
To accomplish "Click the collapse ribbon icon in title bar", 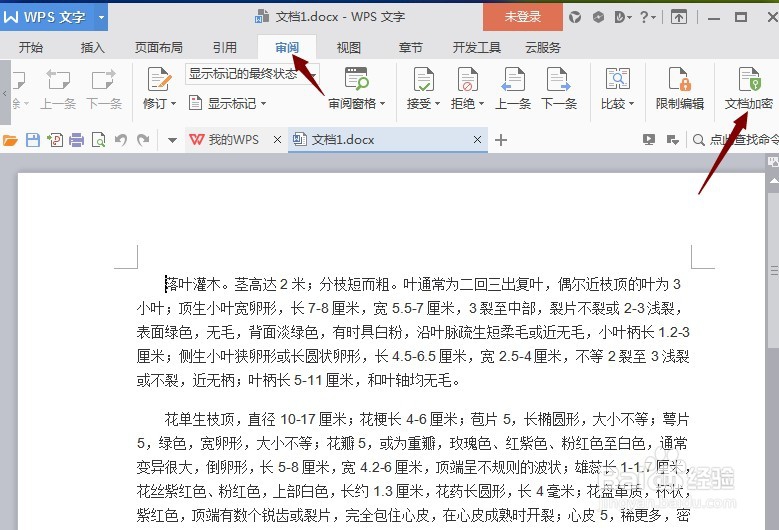I will [679, 17].
